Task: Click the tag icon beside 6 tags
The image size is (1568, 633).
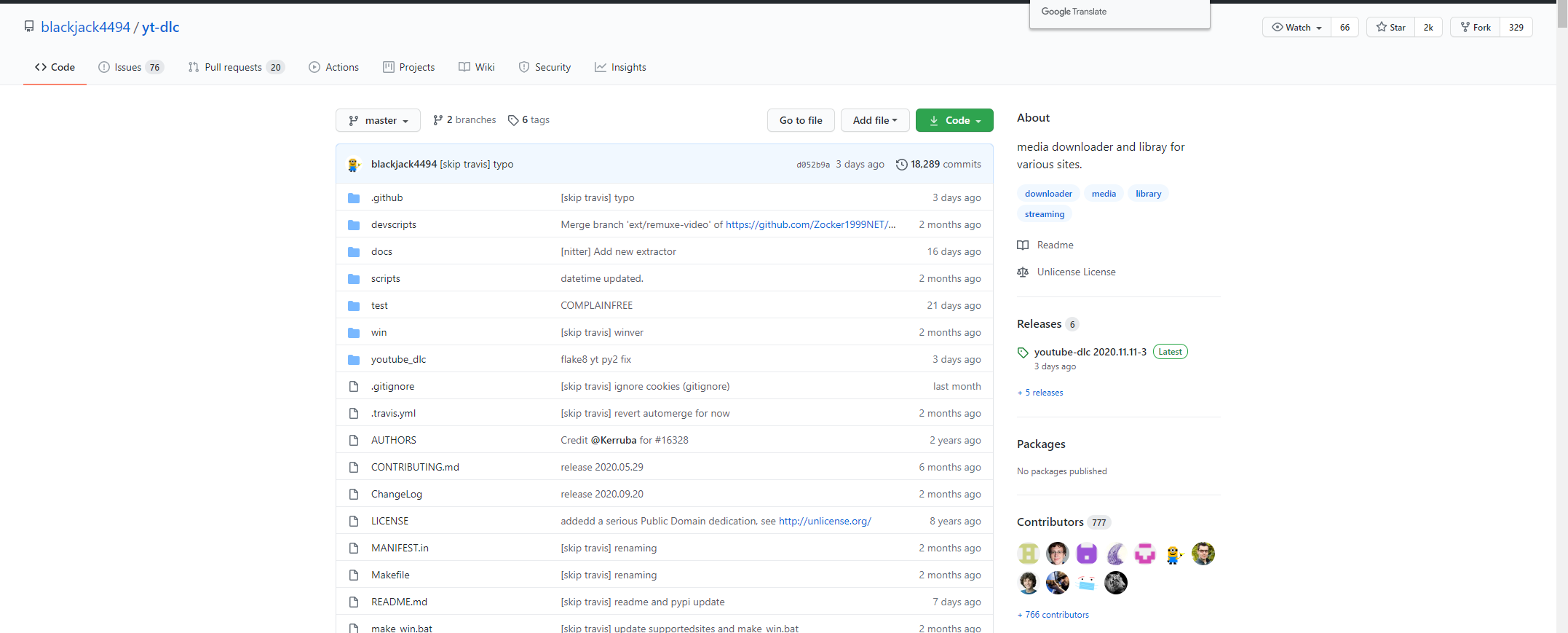Action: point(513,120)
